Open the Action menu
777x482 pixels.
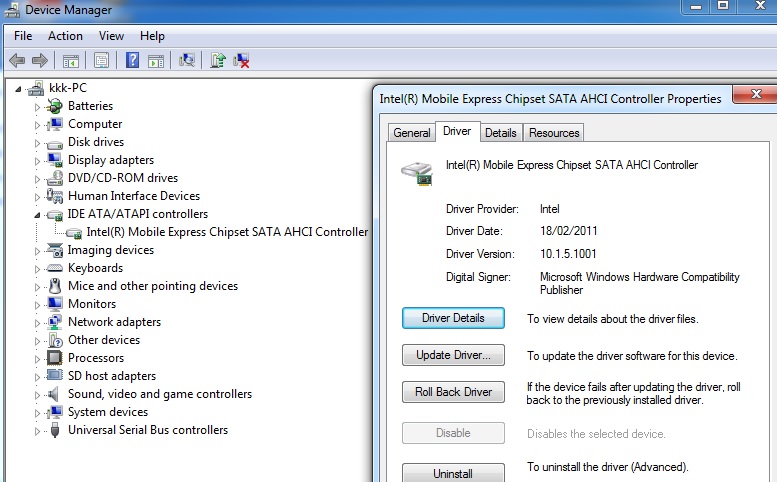click(65, 36)
